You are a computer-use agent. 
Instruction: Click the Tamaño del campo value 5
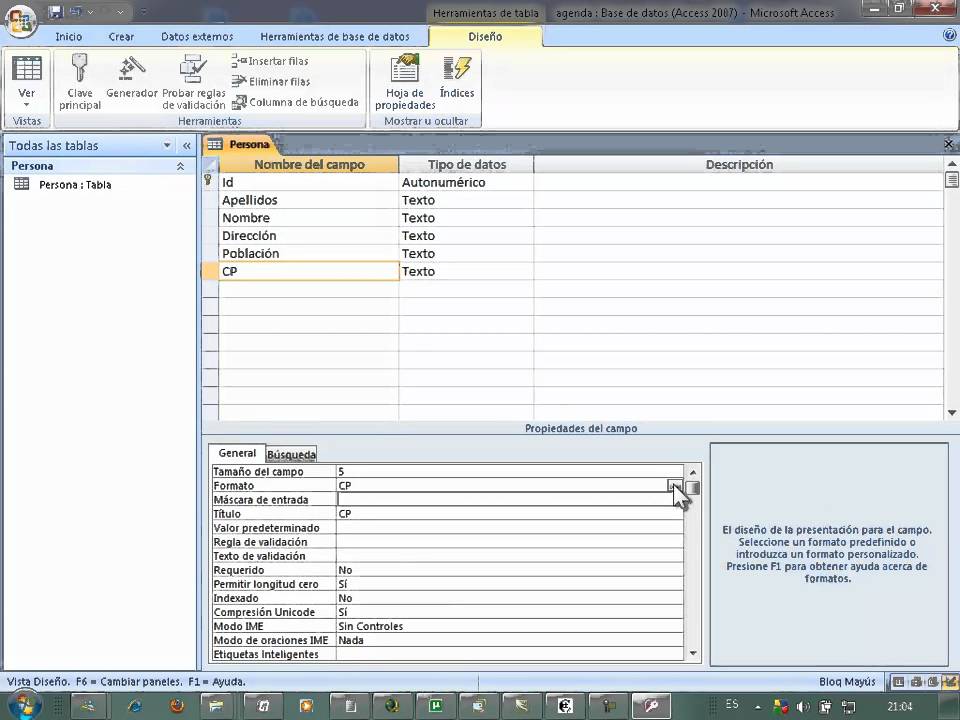point(509,471)
